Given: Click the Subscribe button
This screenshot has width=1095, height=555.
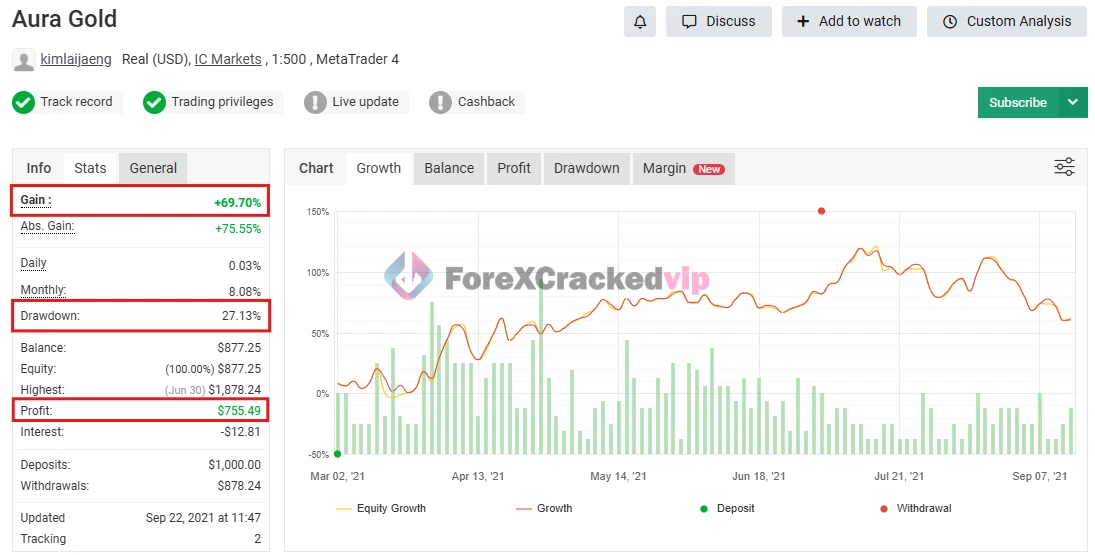Looking at the screenshot, I should [1018, 103].
